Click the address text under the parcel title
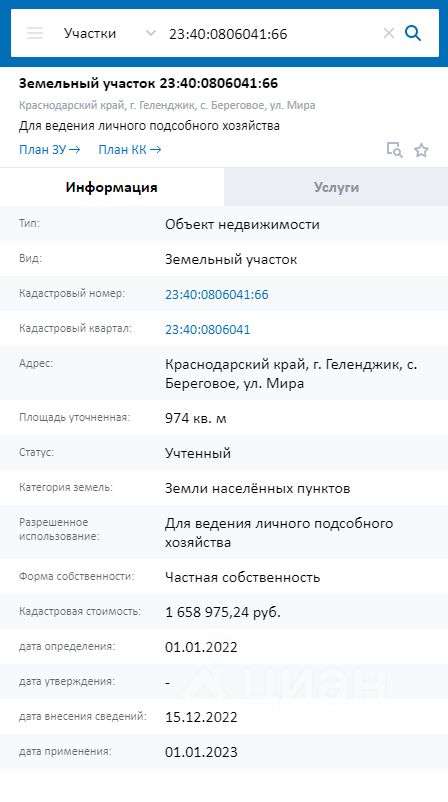The image size is (448, 802). (167, 106)
